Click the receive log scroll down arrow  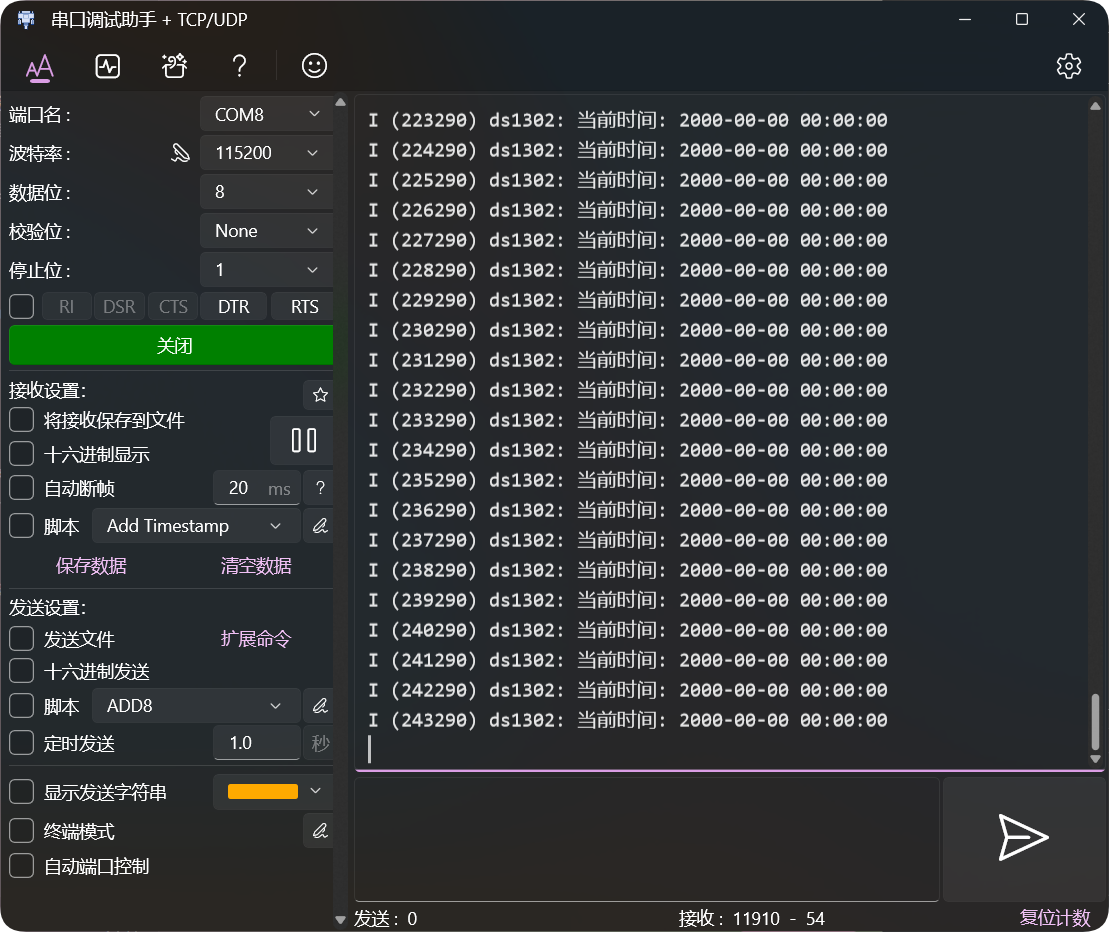point(1095,759)
